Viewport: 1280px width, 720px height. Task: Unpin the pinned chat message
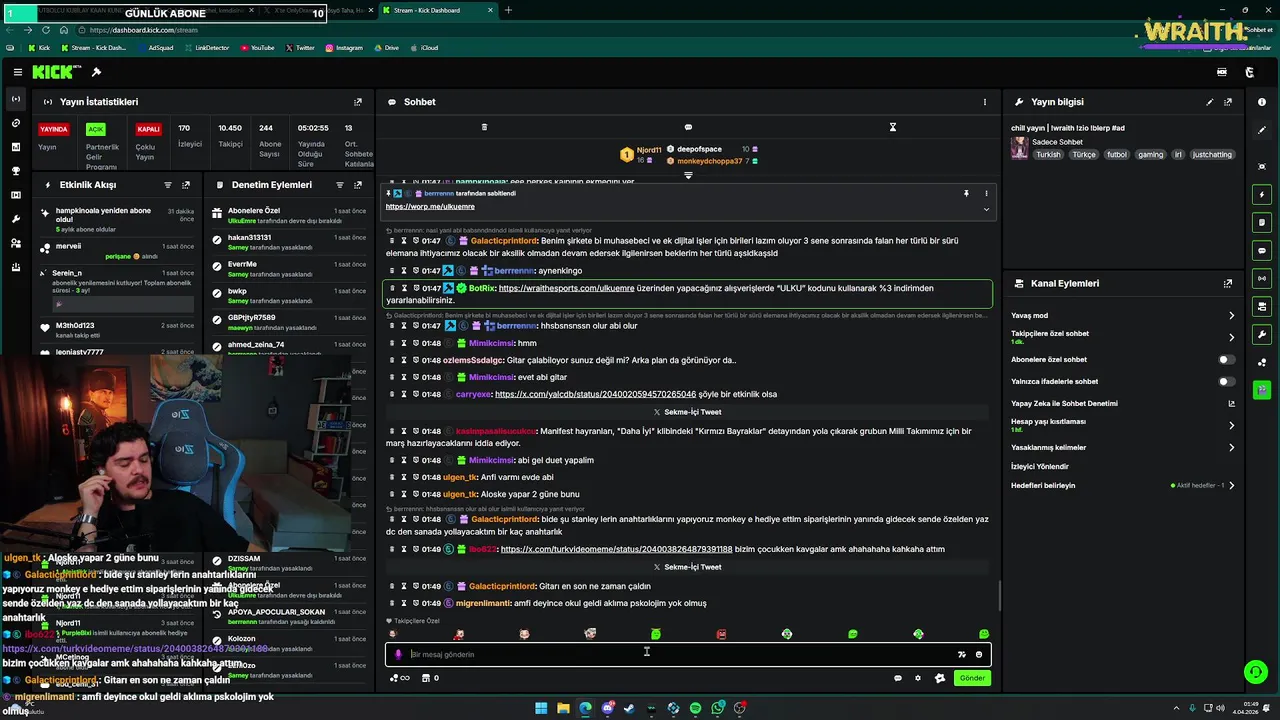click(x=966, y=193)
